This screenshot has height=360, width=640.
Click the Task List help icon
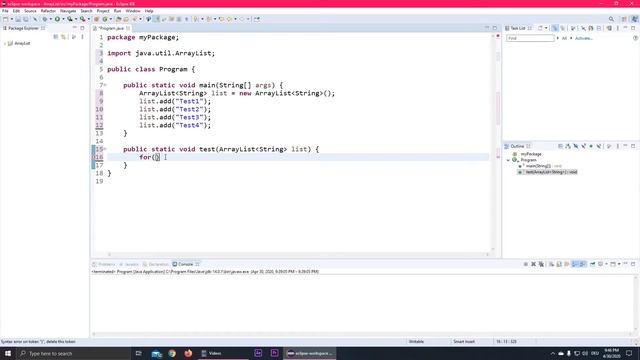point(635,38)
